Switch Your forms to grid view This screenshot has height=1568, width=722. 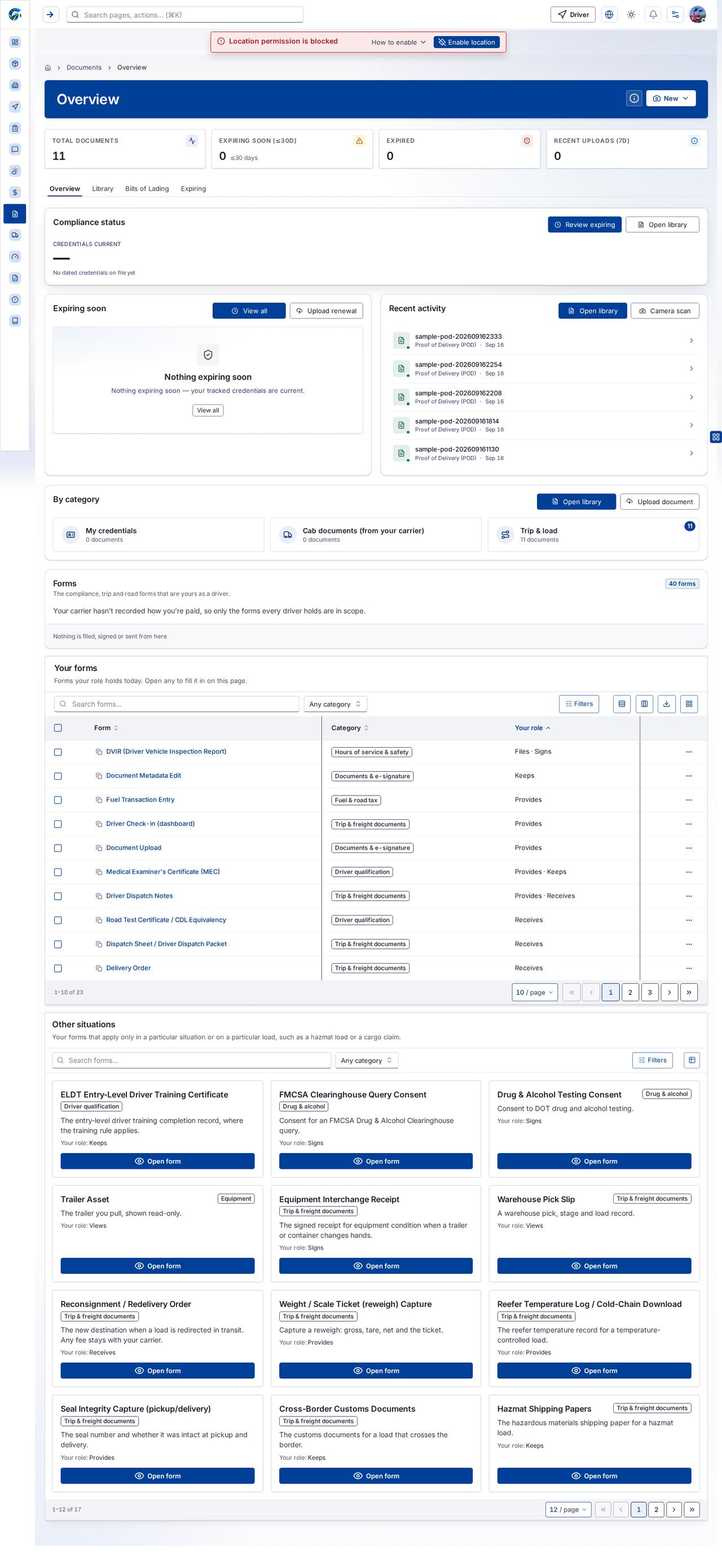point(689,704)
